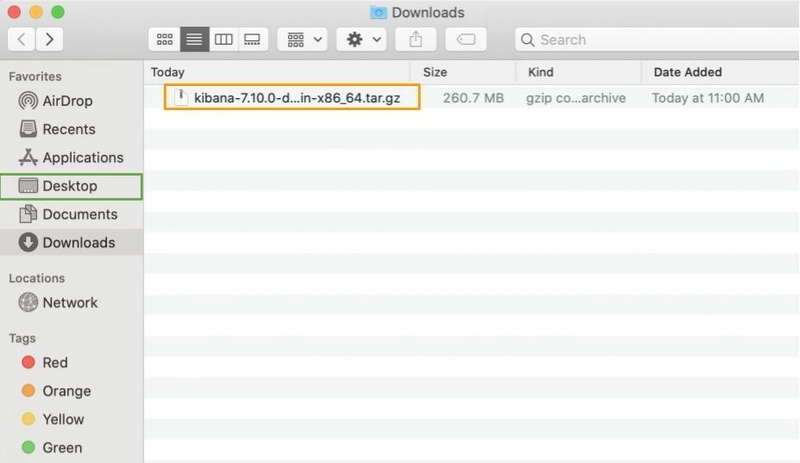
Task: Sort by the Date Added column header
Action: pos(720,72)
